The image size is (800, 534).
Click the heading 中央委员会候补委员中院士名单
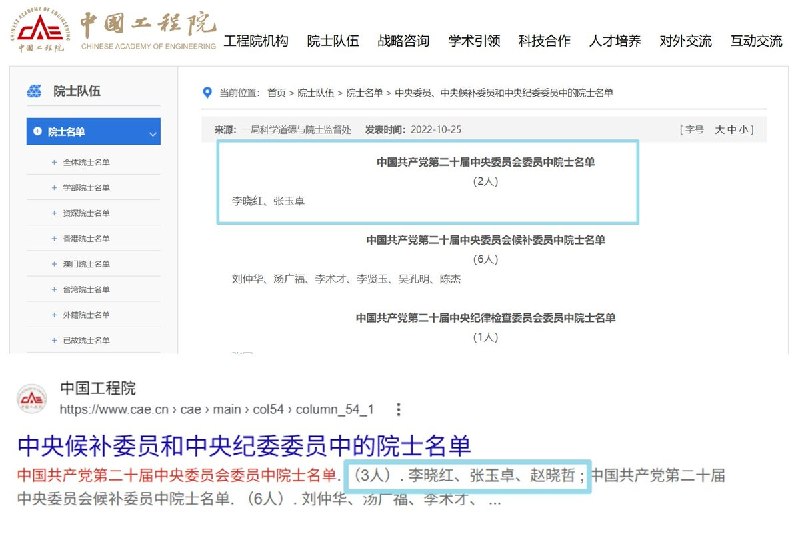click(486, 240)
